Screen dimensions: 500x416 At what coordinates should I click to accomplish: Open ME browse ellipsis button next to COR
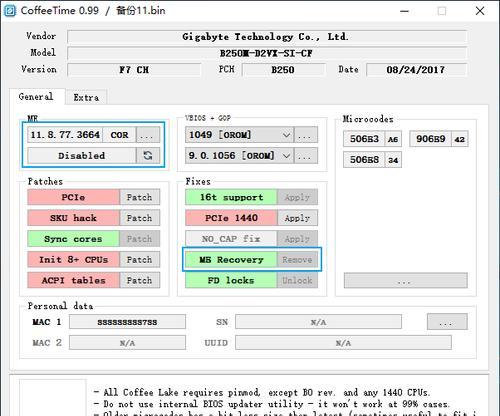pos(148,135)
